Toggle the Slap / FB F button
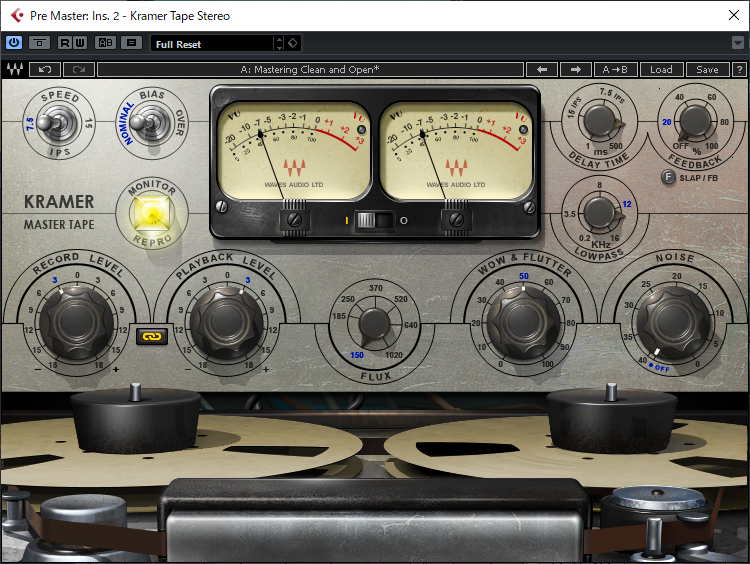750x564 pixels. coord(668,177)
